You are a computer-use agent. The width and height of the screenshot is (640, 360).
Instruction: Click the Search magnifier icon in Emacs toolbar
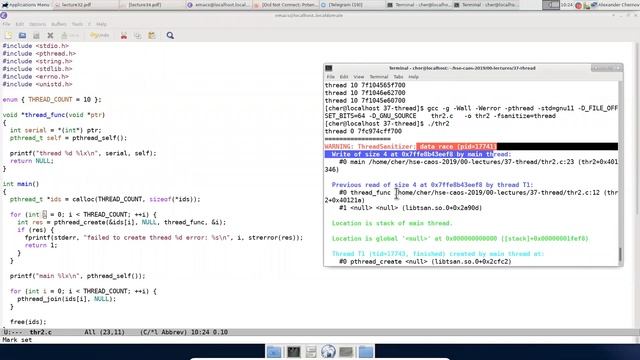(170, 36)
